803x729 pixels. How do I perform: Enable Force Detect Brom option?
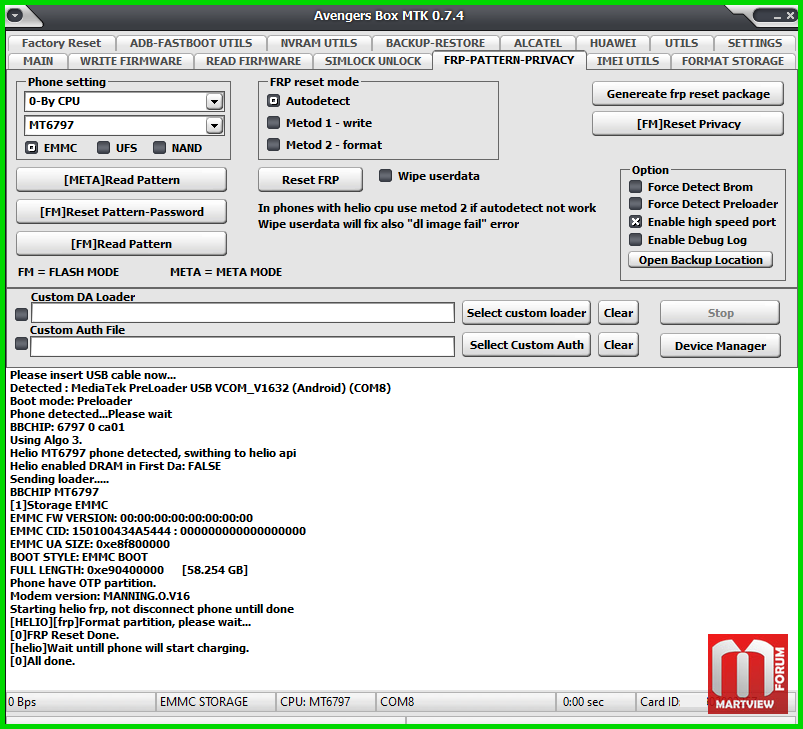click(x=636, y=187)
